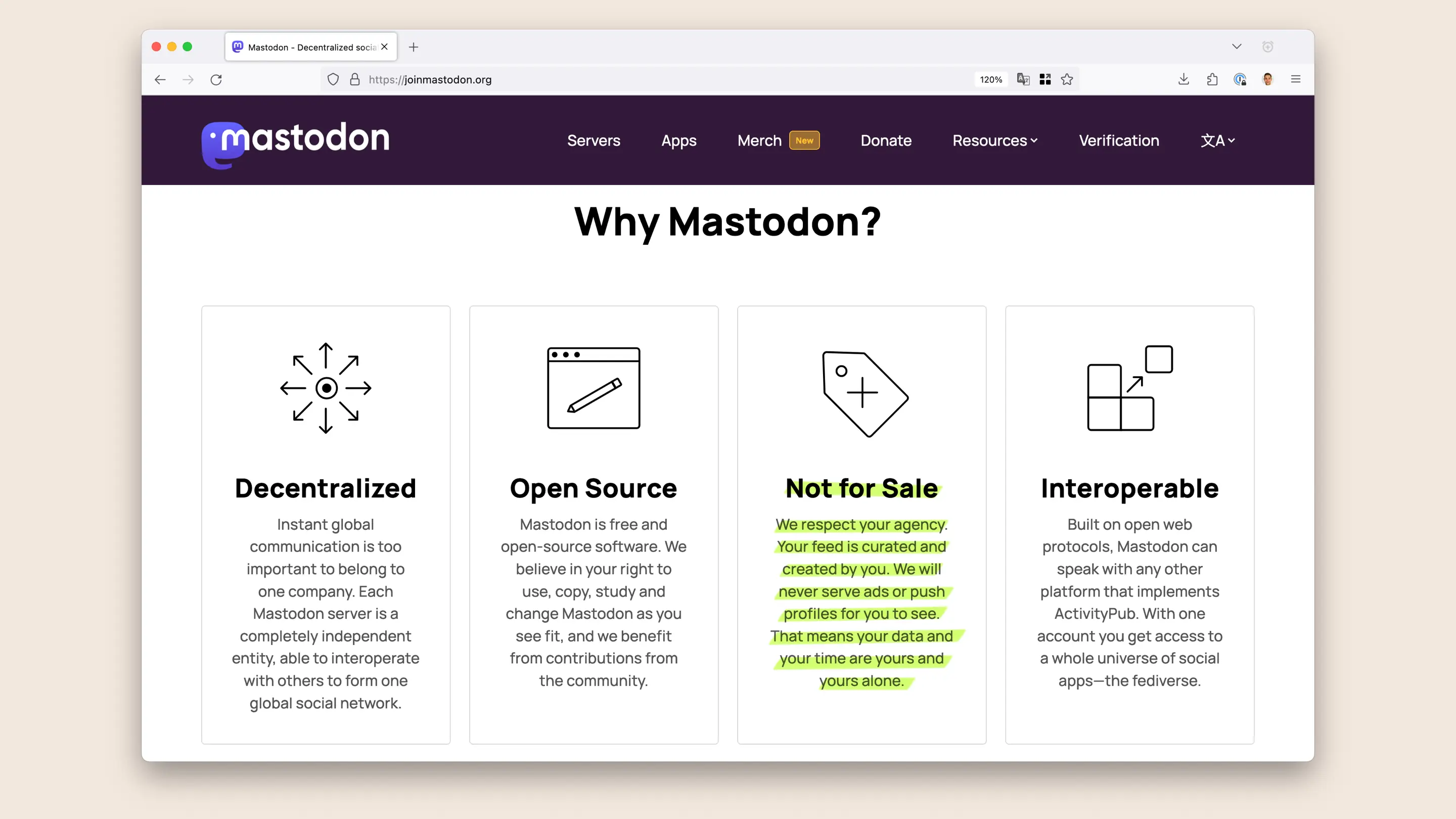Click browser back navigation arrow
1456x819 pixels.
click(x=160, y=79)
